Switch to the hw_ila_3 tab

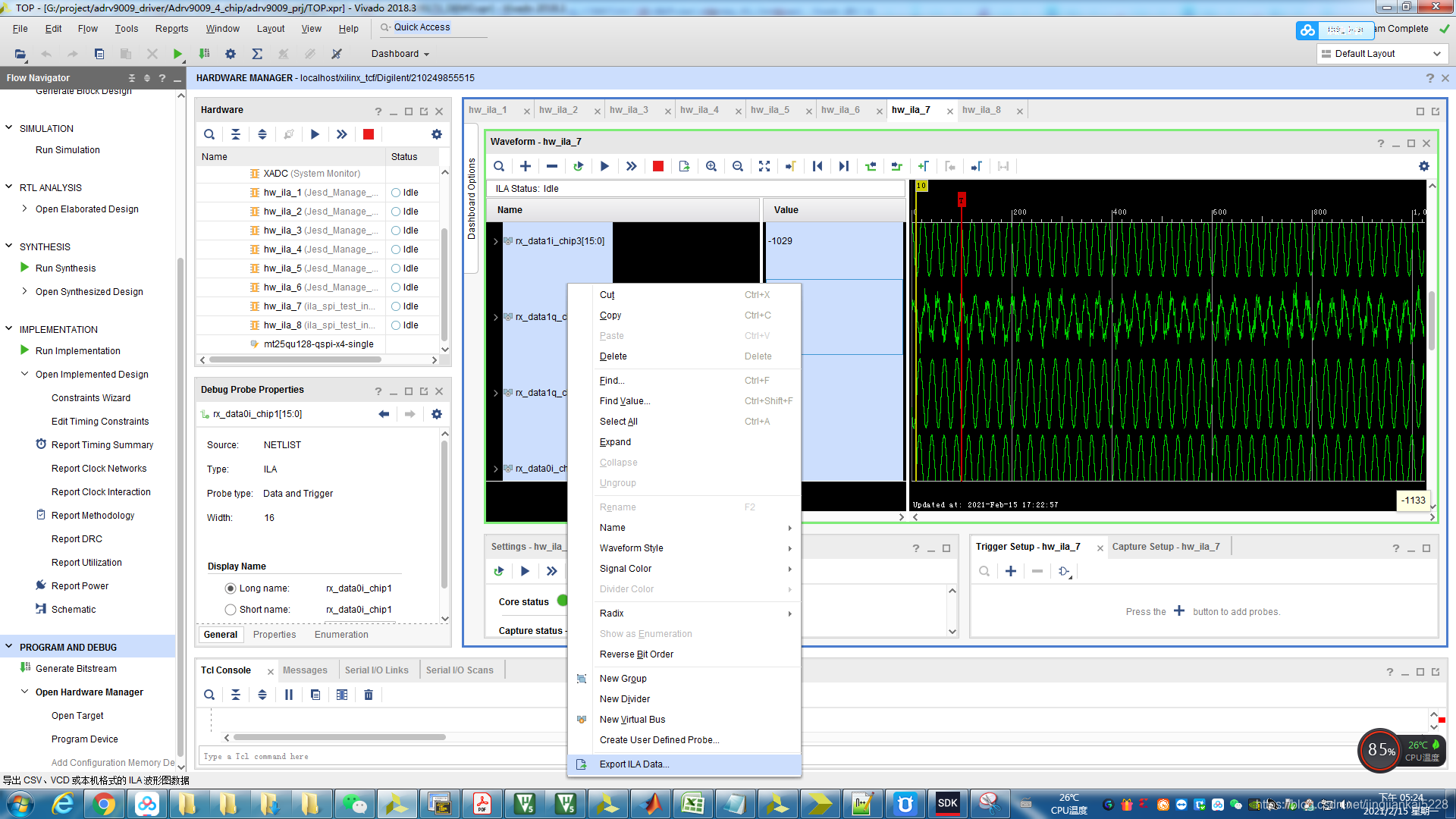(629, 109)
